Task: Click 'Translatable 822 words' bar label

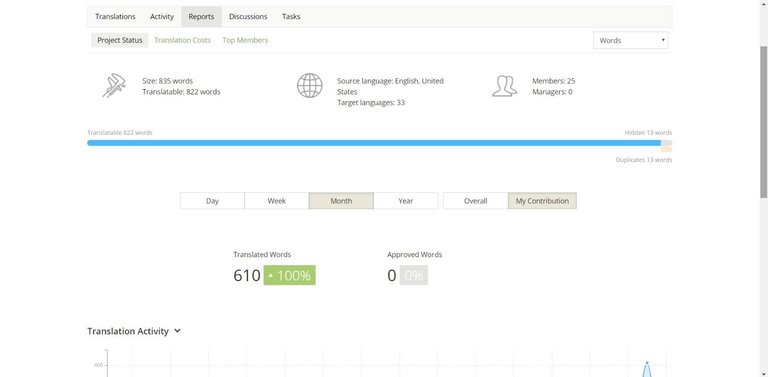Action: 120,133
